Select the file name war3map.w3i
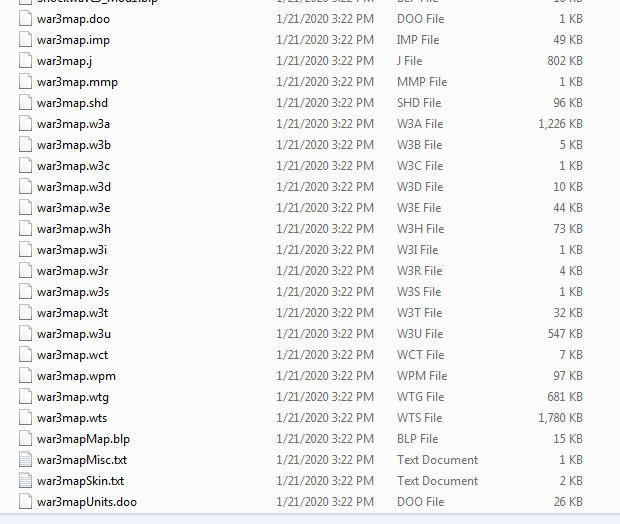The image size is (620, 524). pyautogui.click(x=72, y=250)
